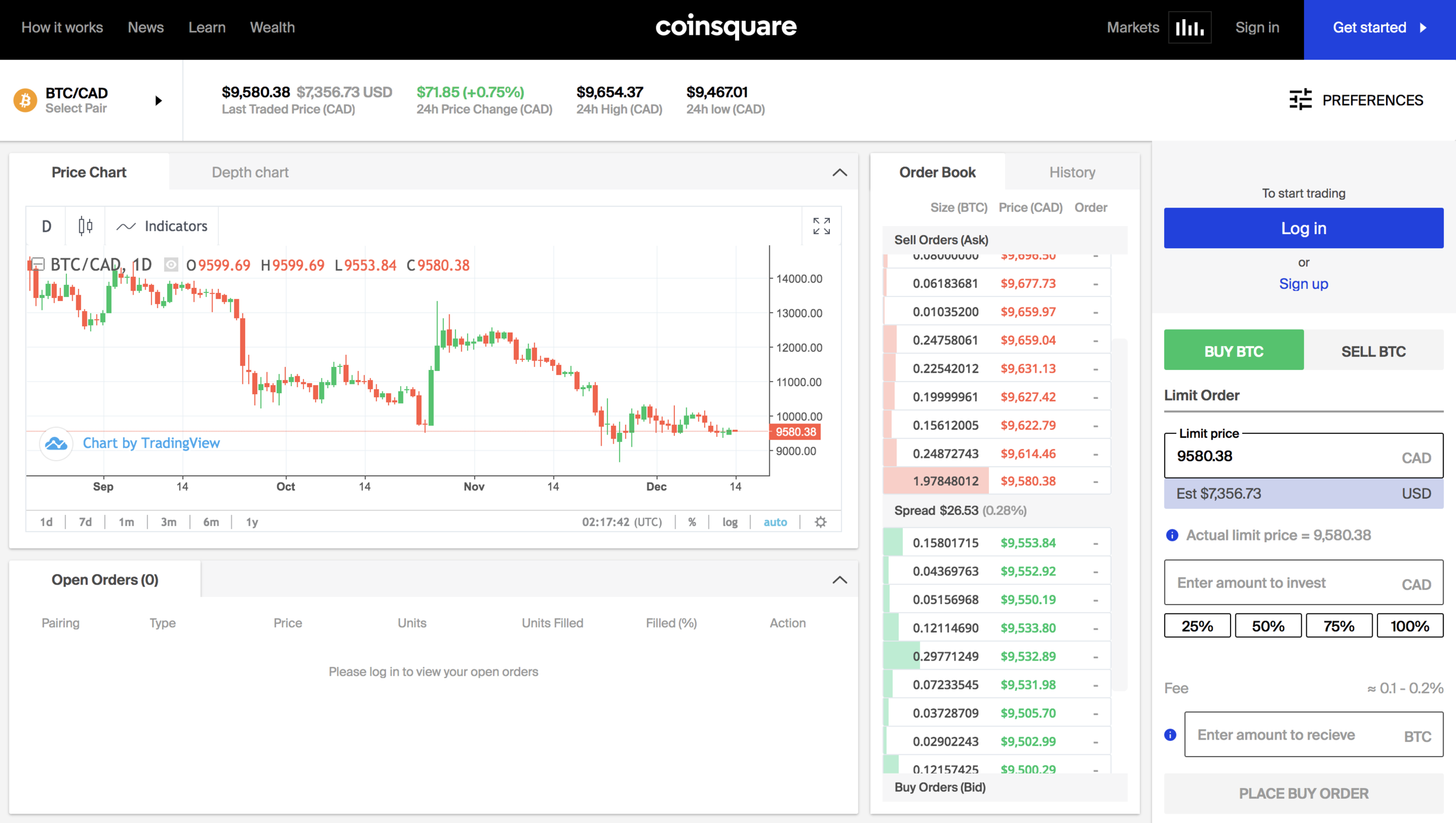Switch to the Depth chart tab
Viewport: 1456px width, 823px height.
[250, 172]
